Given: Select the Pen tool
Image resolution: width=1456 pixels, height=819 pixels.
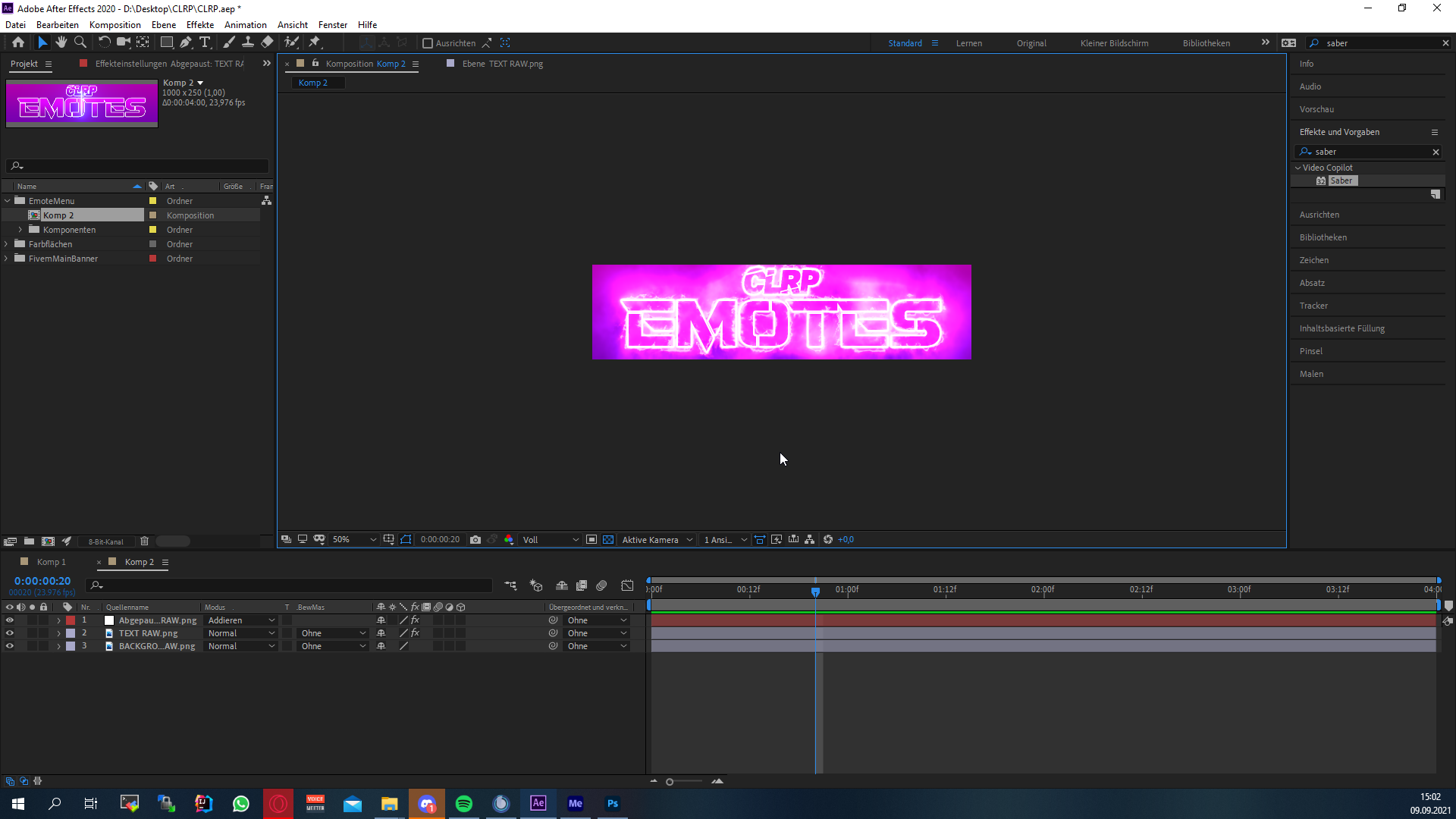Looking at the screenshot, I should click(x=186, y=42).
